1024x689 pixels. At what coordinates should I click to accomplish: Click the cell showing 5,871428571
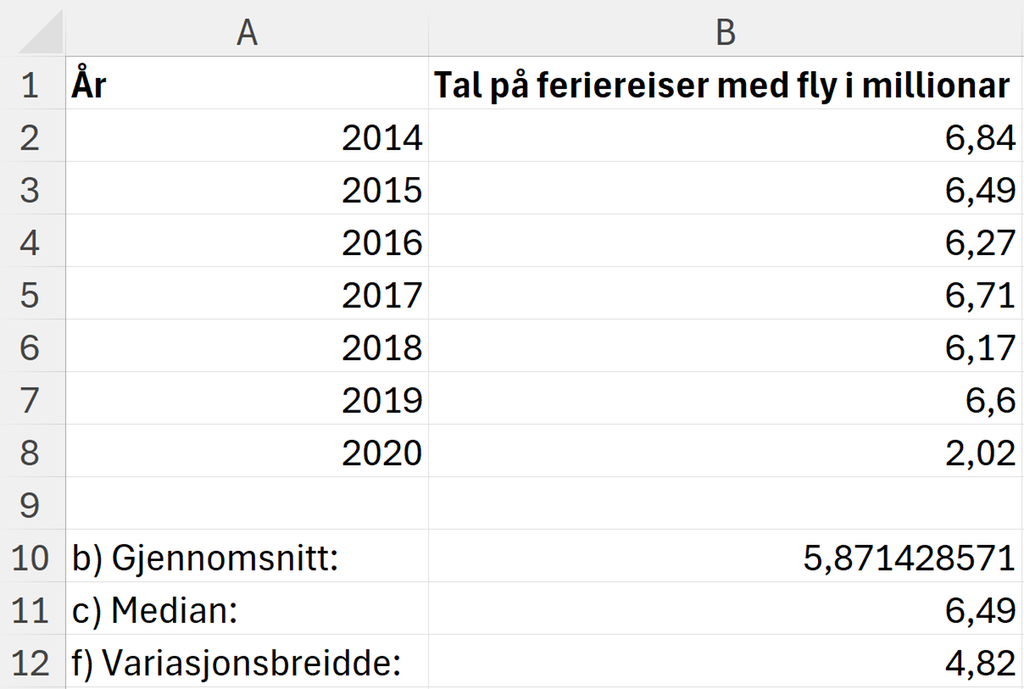click(725, 558)
